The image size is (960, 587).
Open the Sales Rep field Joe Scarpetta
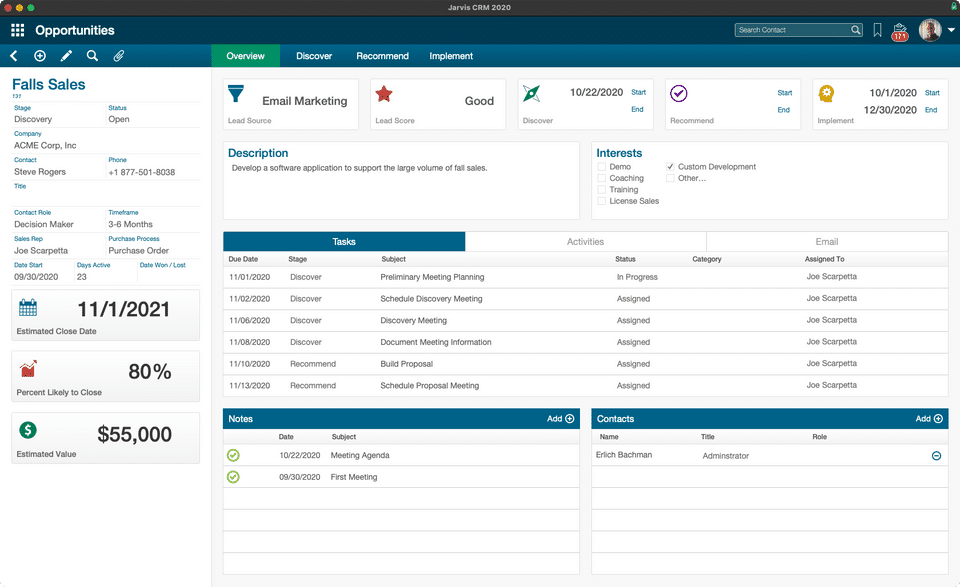point(59,251)
